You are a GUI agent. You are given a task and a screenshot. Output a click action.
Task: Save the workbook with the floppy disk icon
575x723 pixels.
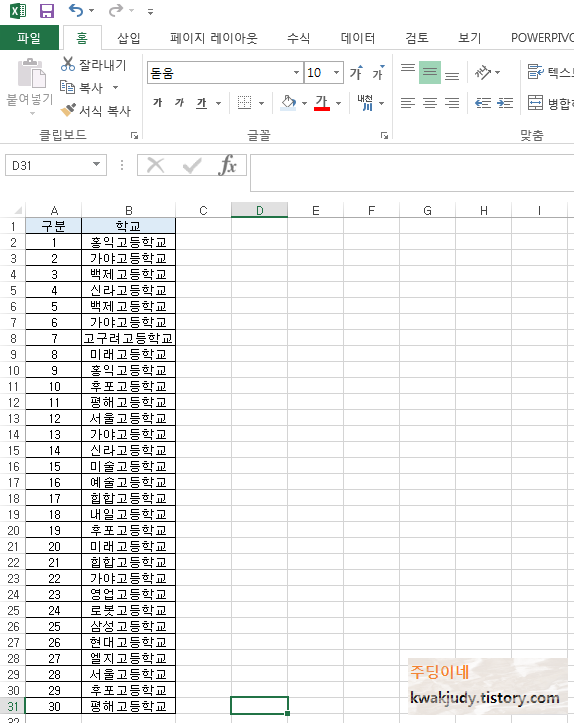click(47, 10)
